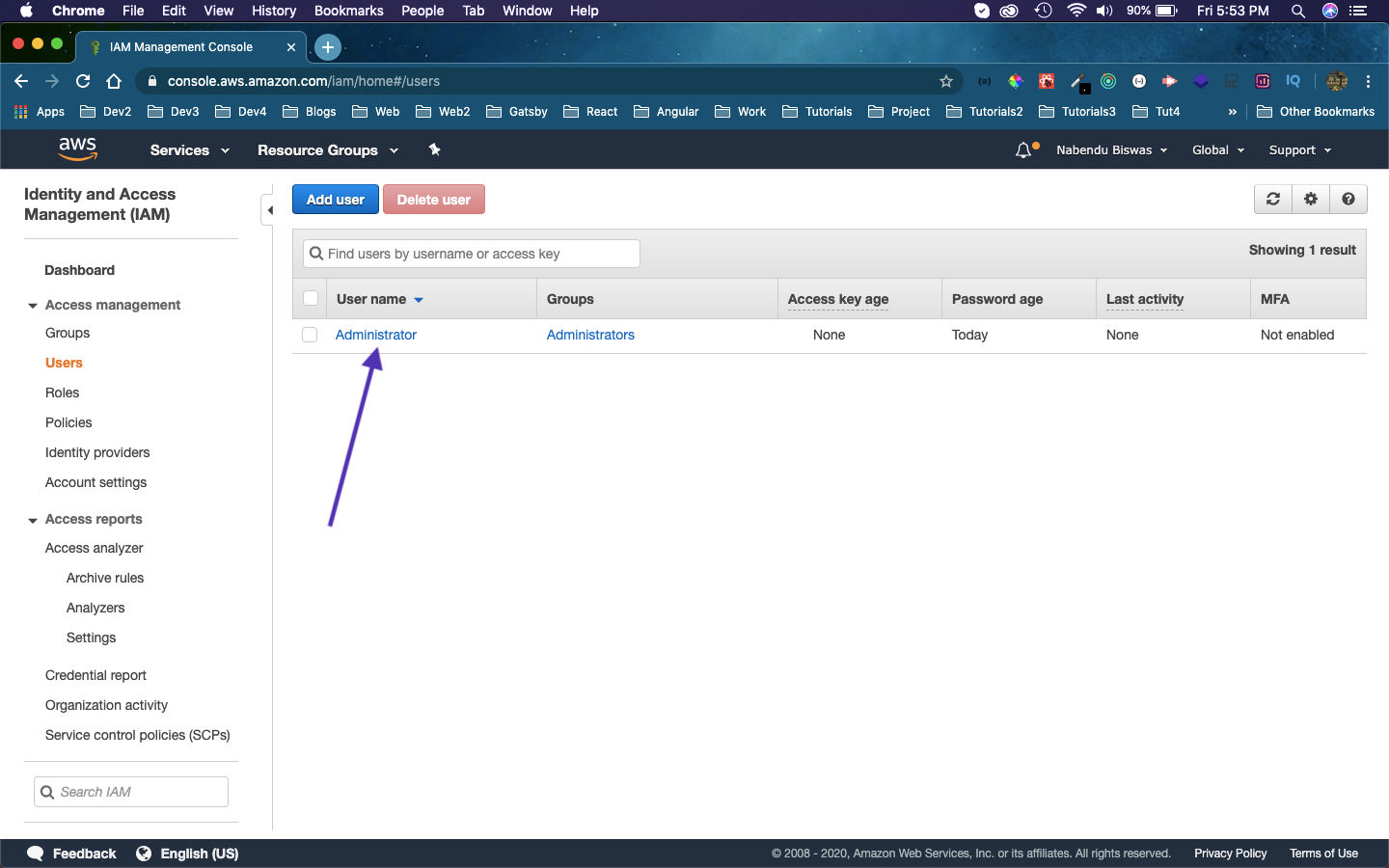Open the table settings gear
Image resolution: width=1389 pixels, height=868 pixels.
(x=1310, y=199)
